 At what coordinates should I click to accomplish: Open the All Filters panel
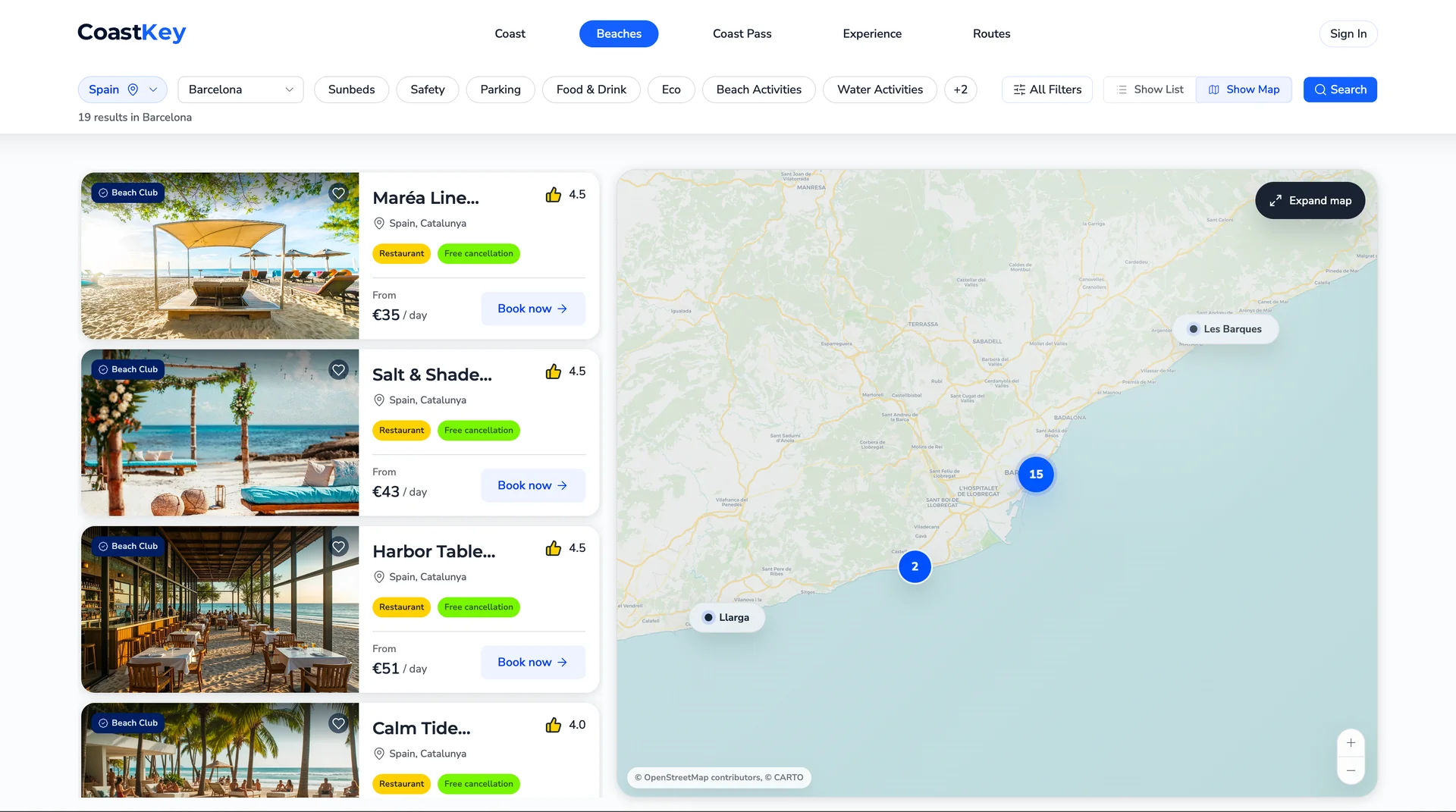(1047, 89)
